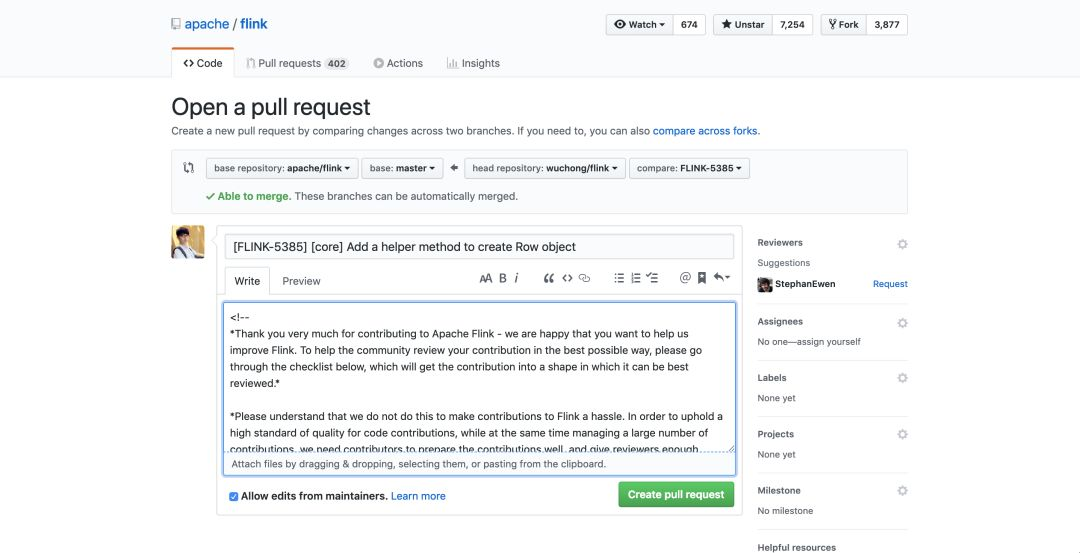This screenshot has height=553, width=1080.
Task: Add a link via the chain icon
Action: click(x=585, y=278)
